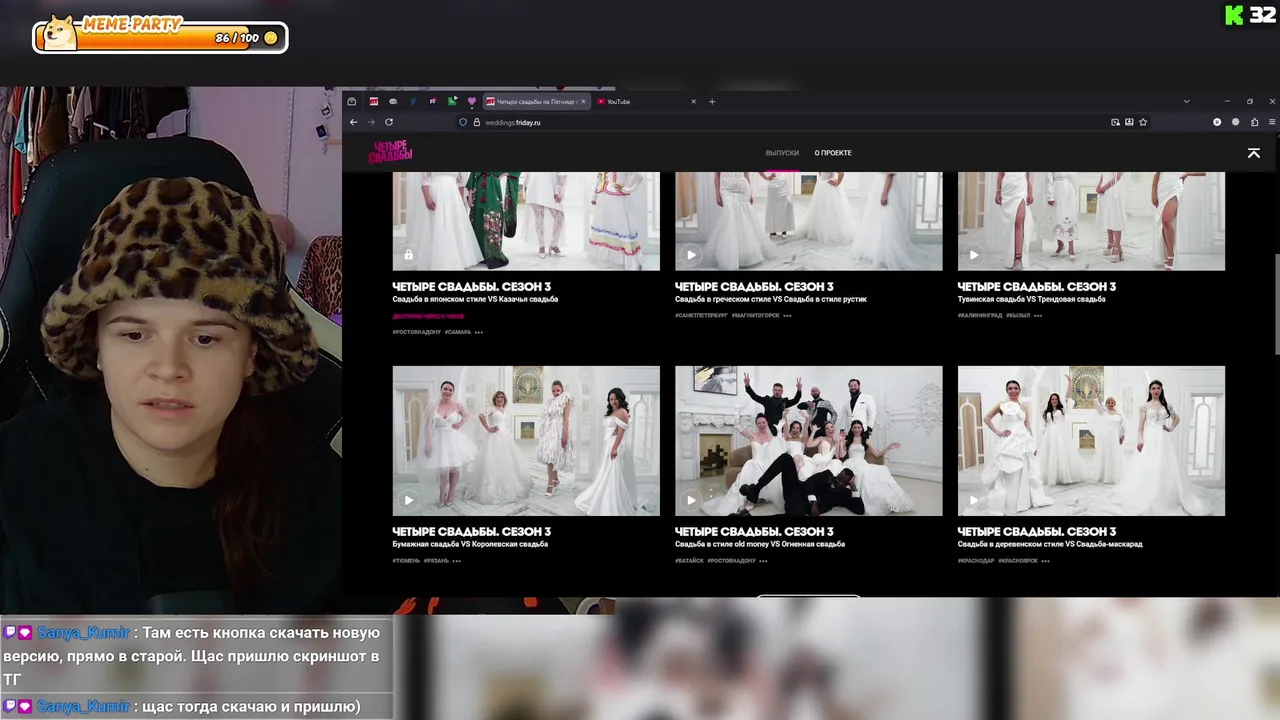This screenshot has height=720, width=1280.
Task: Click the pink text under Japanese style card
Action: coord(428,316)
